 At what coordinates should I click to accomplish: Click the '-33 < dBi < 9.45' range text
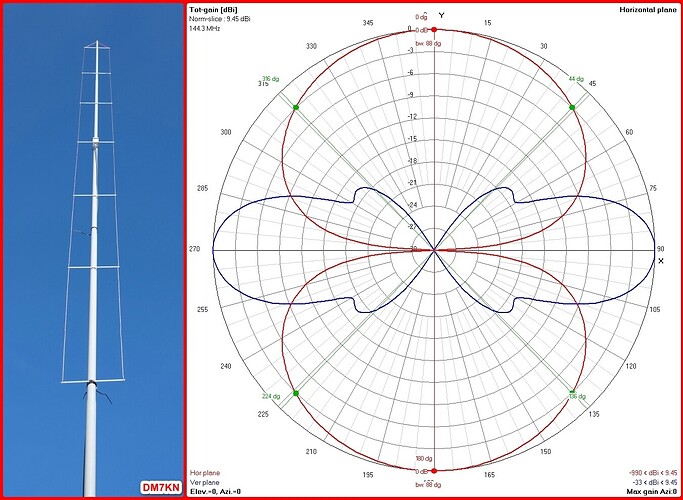tap(655, 483)
